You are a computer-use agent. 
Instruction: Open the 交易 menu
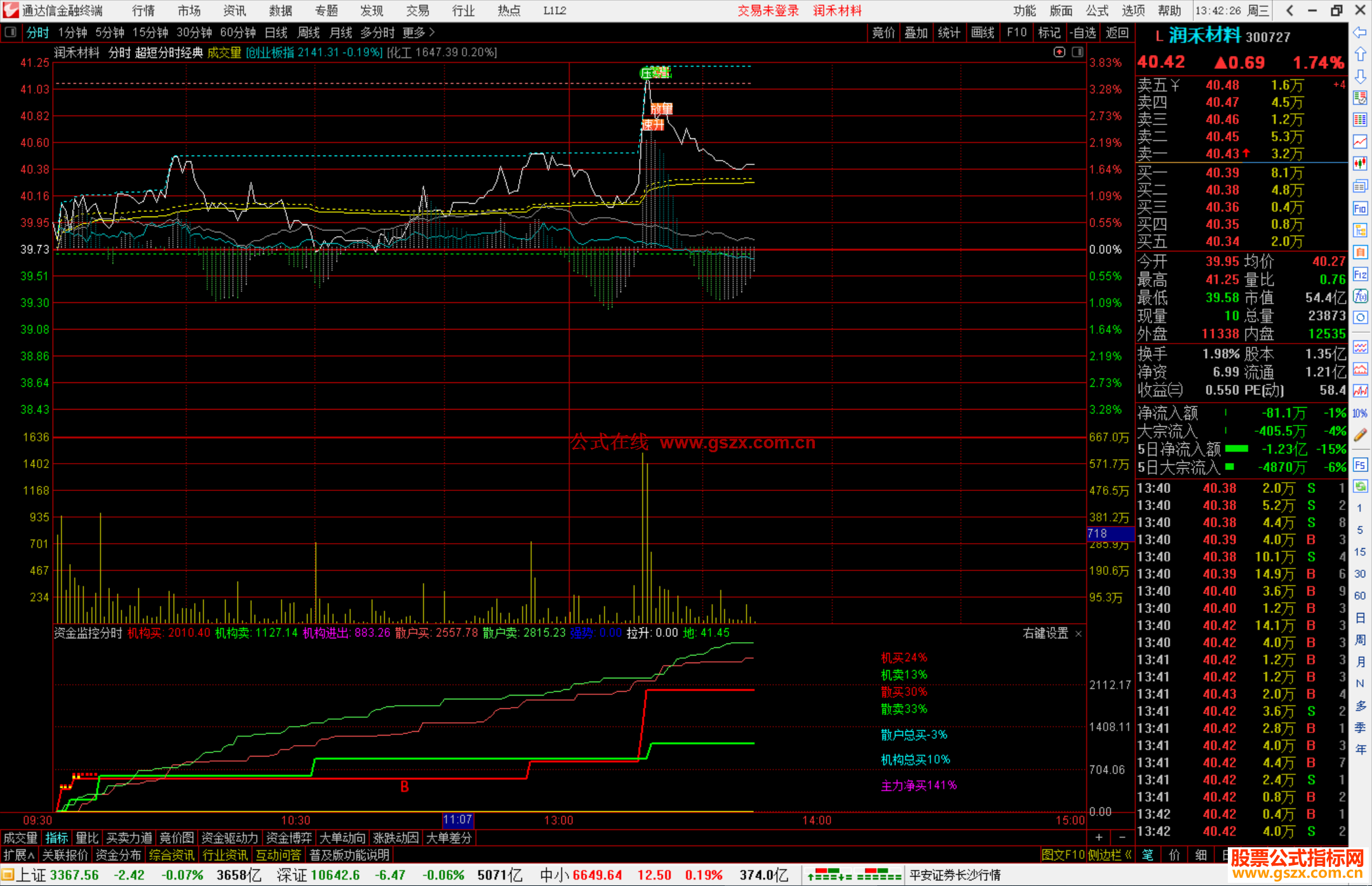coord(418,11)
